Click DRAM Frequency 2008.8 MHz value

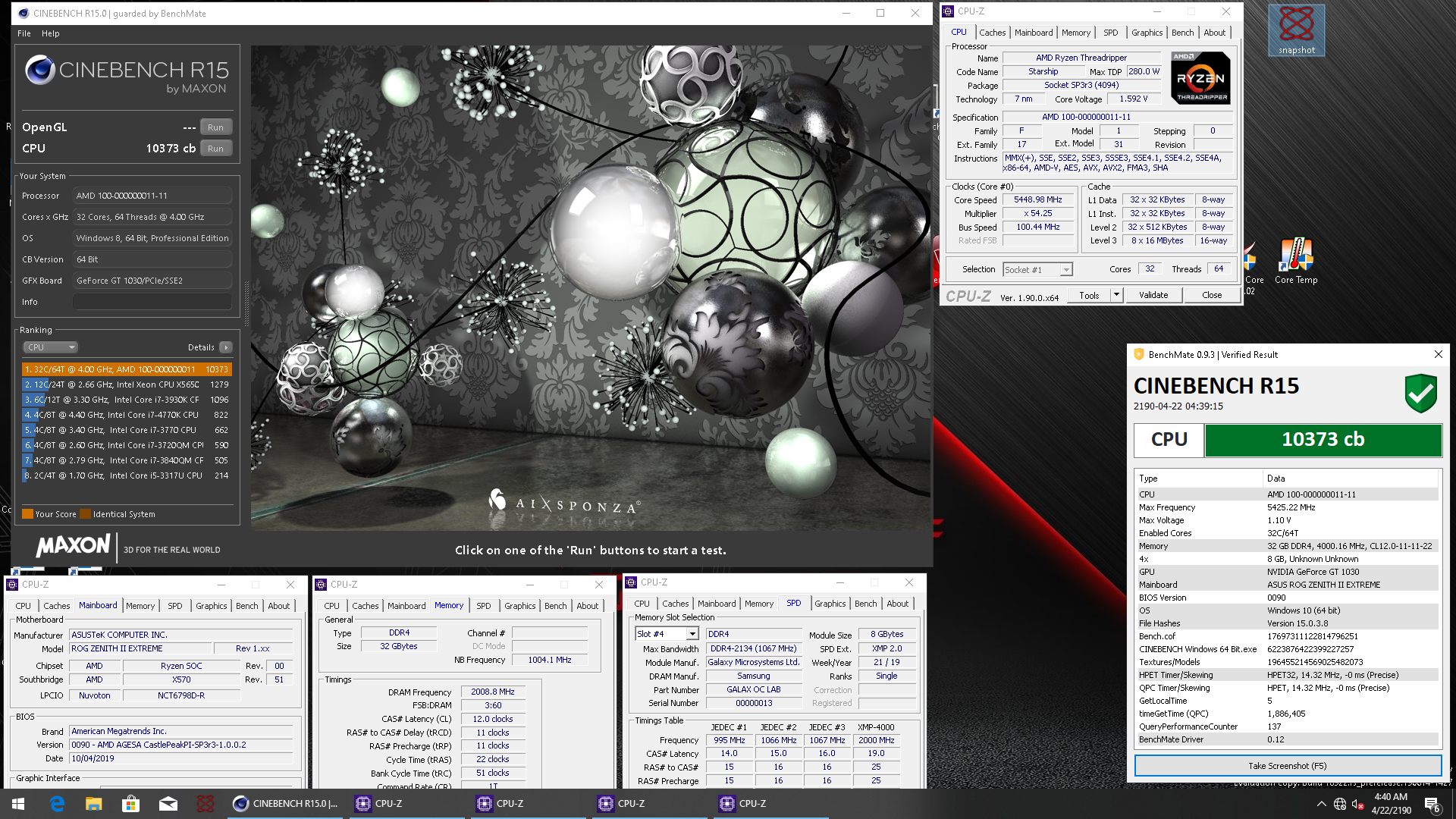tap(492, 692)
